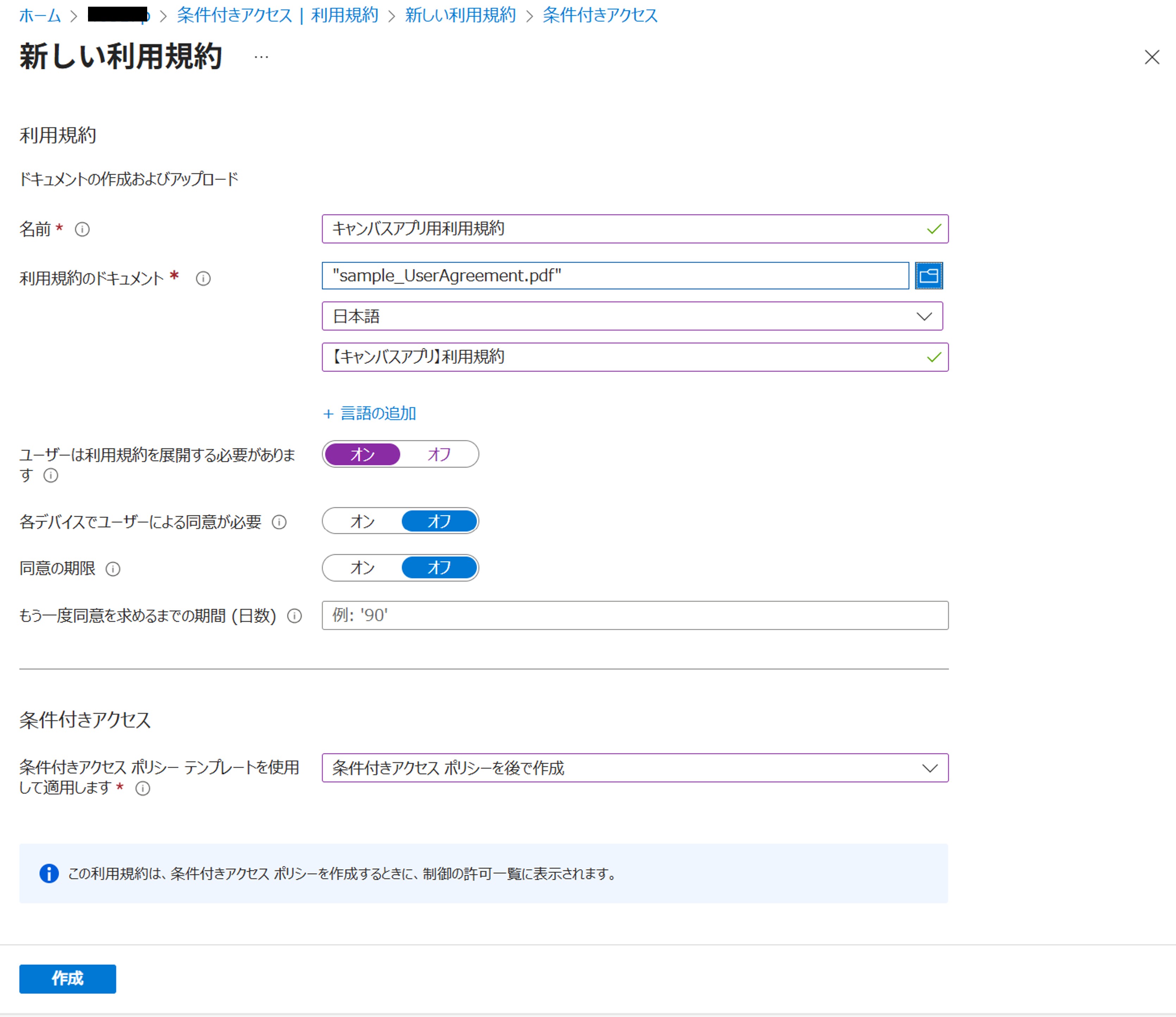Click info icon beside 各デバイスでユーザーによる同意が必要
This screenshot has height=1017, width=1176.
click(279, 522)
